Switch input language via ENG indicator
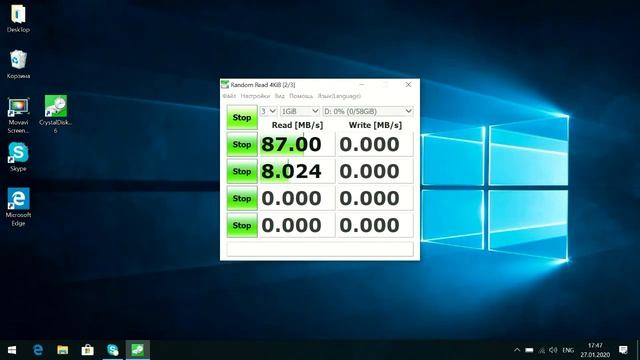 pyautogui.click(x=568, y=350)
